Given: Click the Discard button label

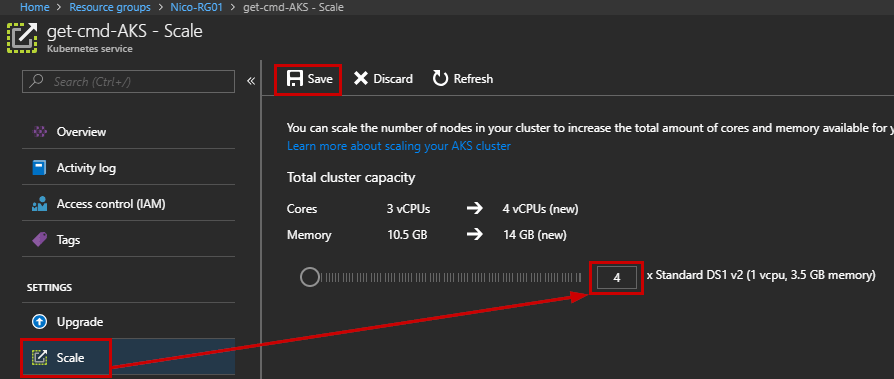Looking at the screenshot, I should 393,79.
